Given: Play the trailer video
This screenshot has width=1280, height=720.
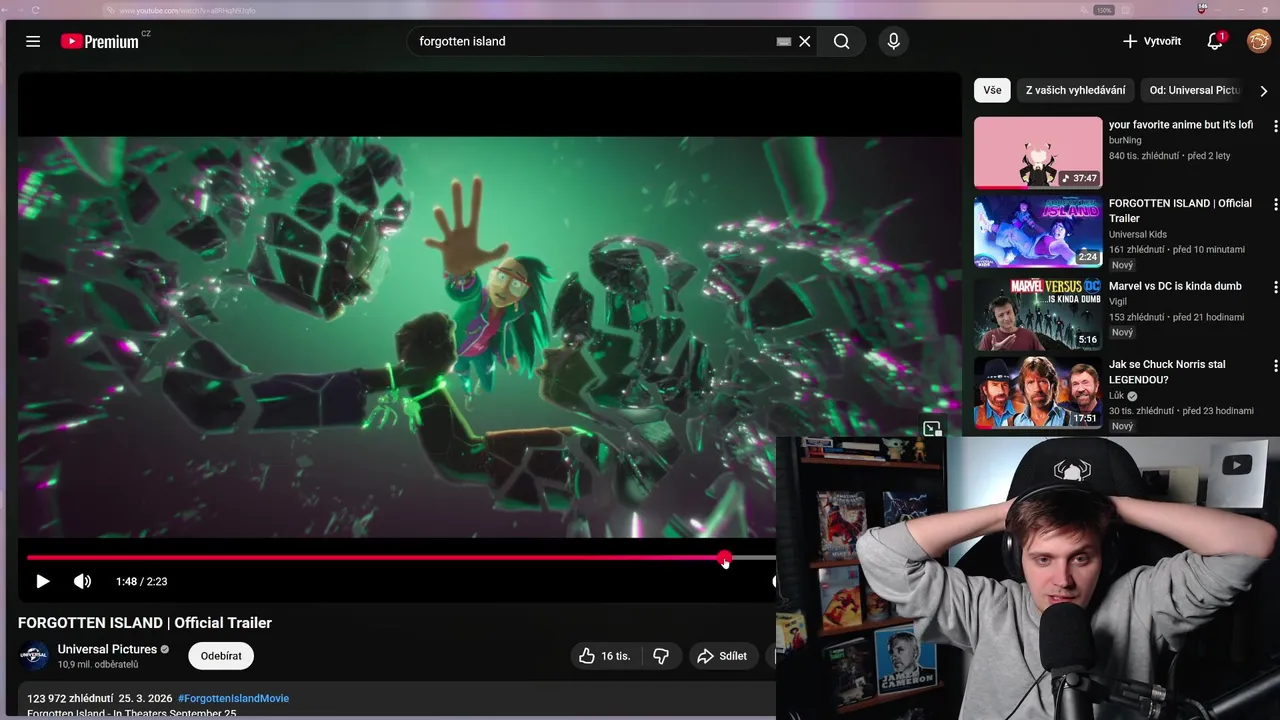Looking at the screenshot, I should 42,581.
